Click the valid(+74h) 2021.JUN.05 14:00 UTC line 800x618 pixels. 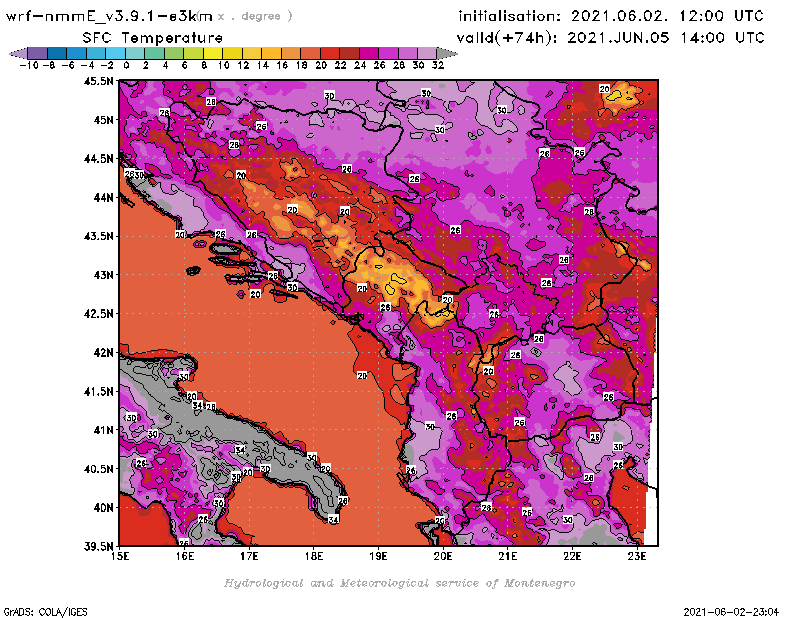click(610, 38)
